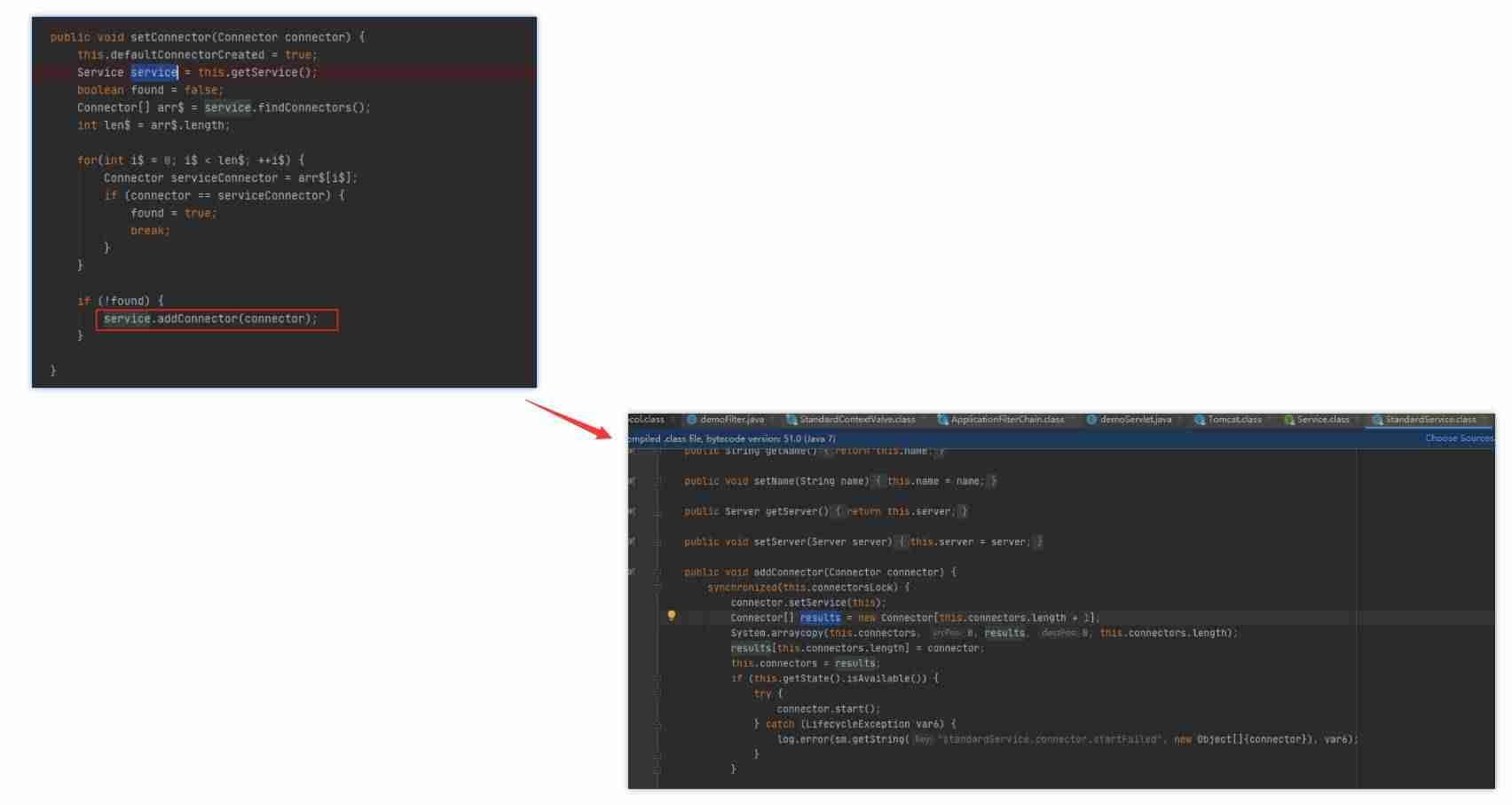Select the Service.class tab
This screenshot has width=1512, height=805.
(1317, 420)
